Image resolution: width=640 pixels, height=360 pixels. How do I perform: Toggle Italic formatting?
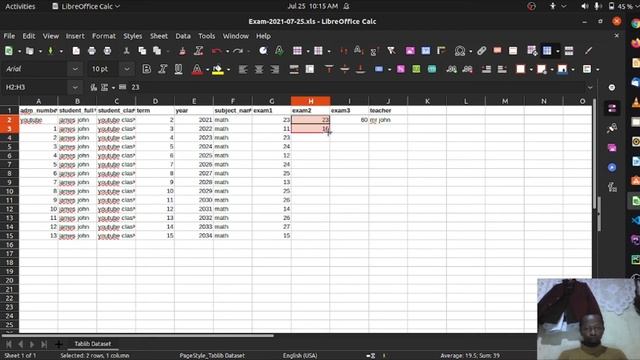point(162,69)
